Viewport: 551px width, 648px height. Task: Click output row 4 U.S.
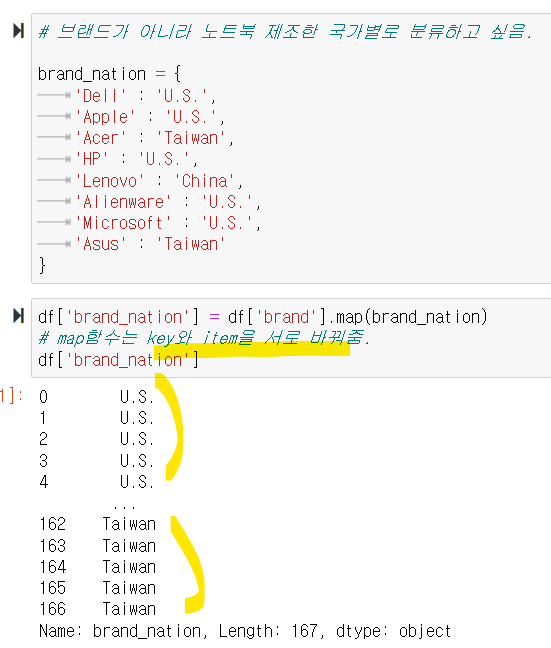click(x=97, y=482)
